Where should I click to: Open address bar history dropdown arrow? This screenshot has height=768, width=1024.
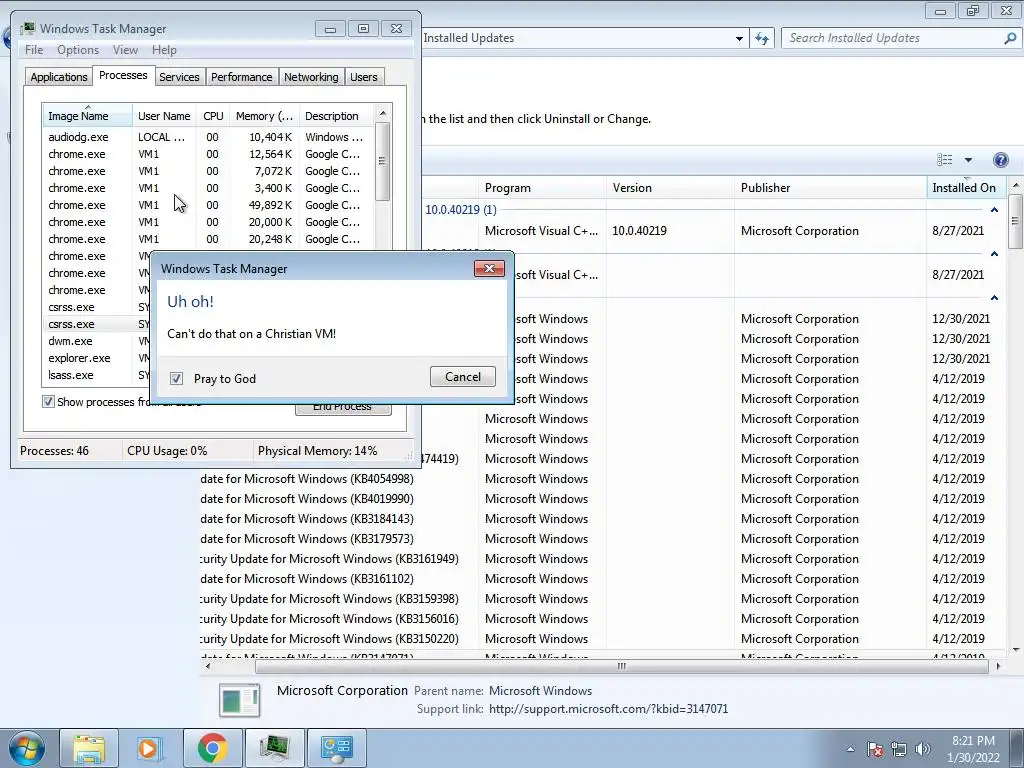coord(739,39)
